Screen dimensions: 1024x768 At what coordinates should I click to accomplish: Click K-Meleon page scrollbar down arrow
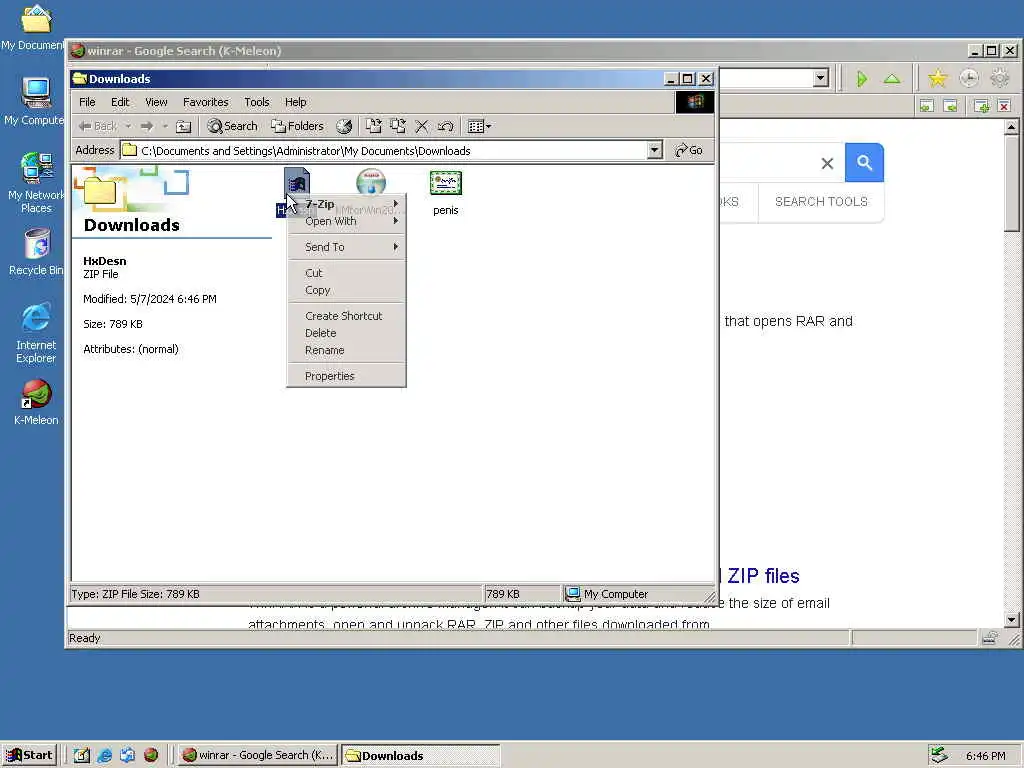coord(1012,620)
